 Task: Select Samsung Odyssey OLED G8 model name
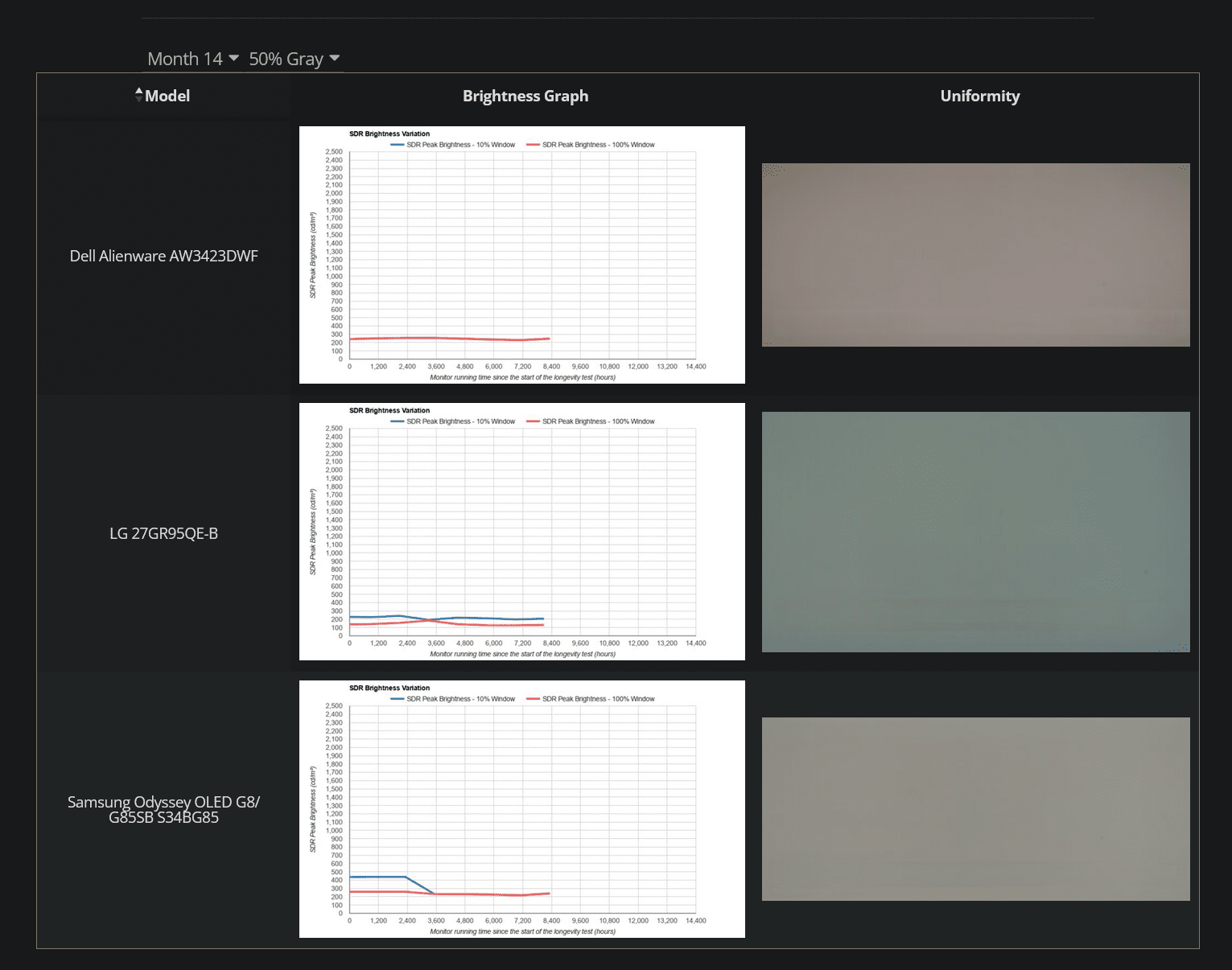click(x=164, y=809)
